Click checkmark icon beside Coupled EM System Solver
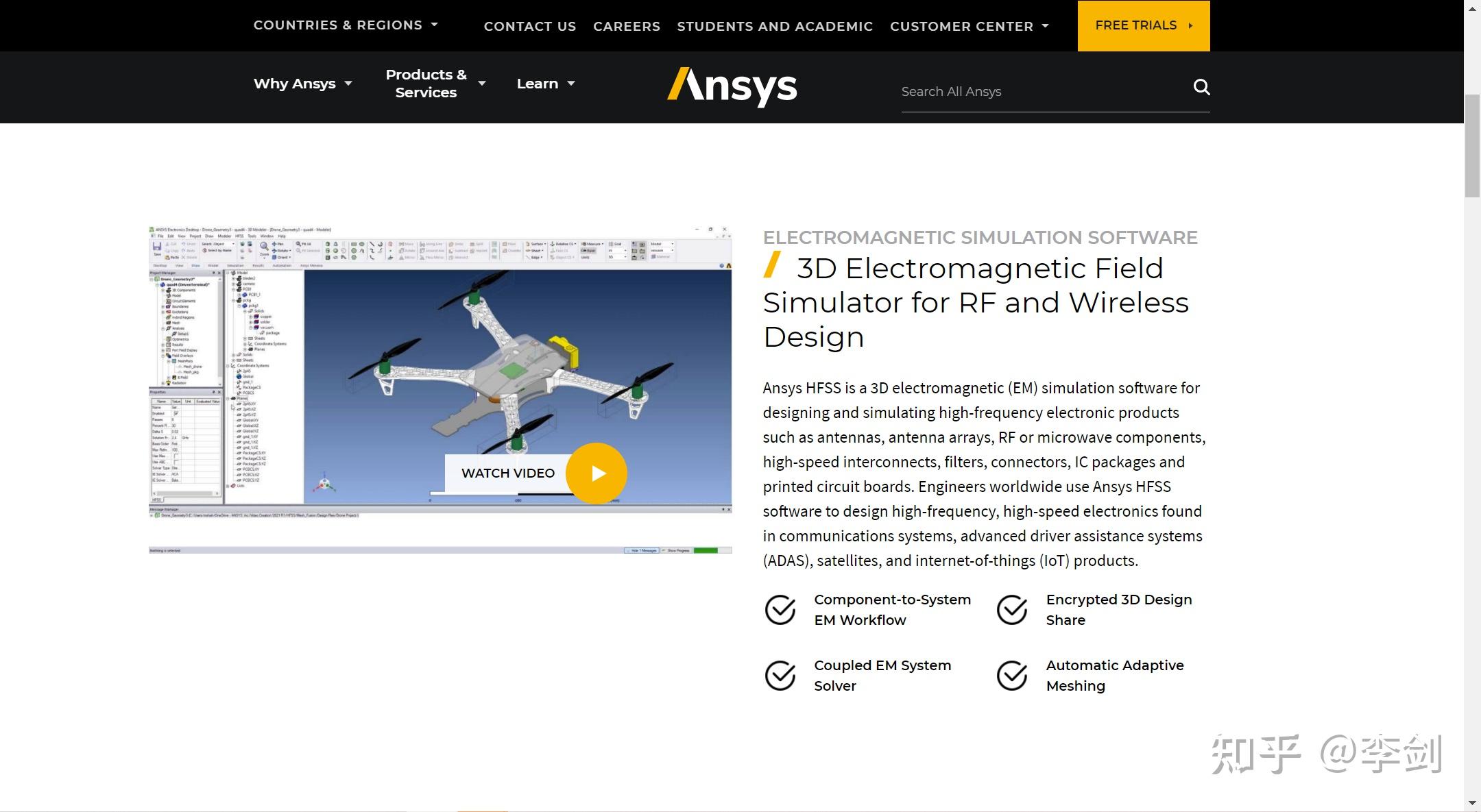Viewport: 1481px width, 812px height. click(x=780, y=675)
